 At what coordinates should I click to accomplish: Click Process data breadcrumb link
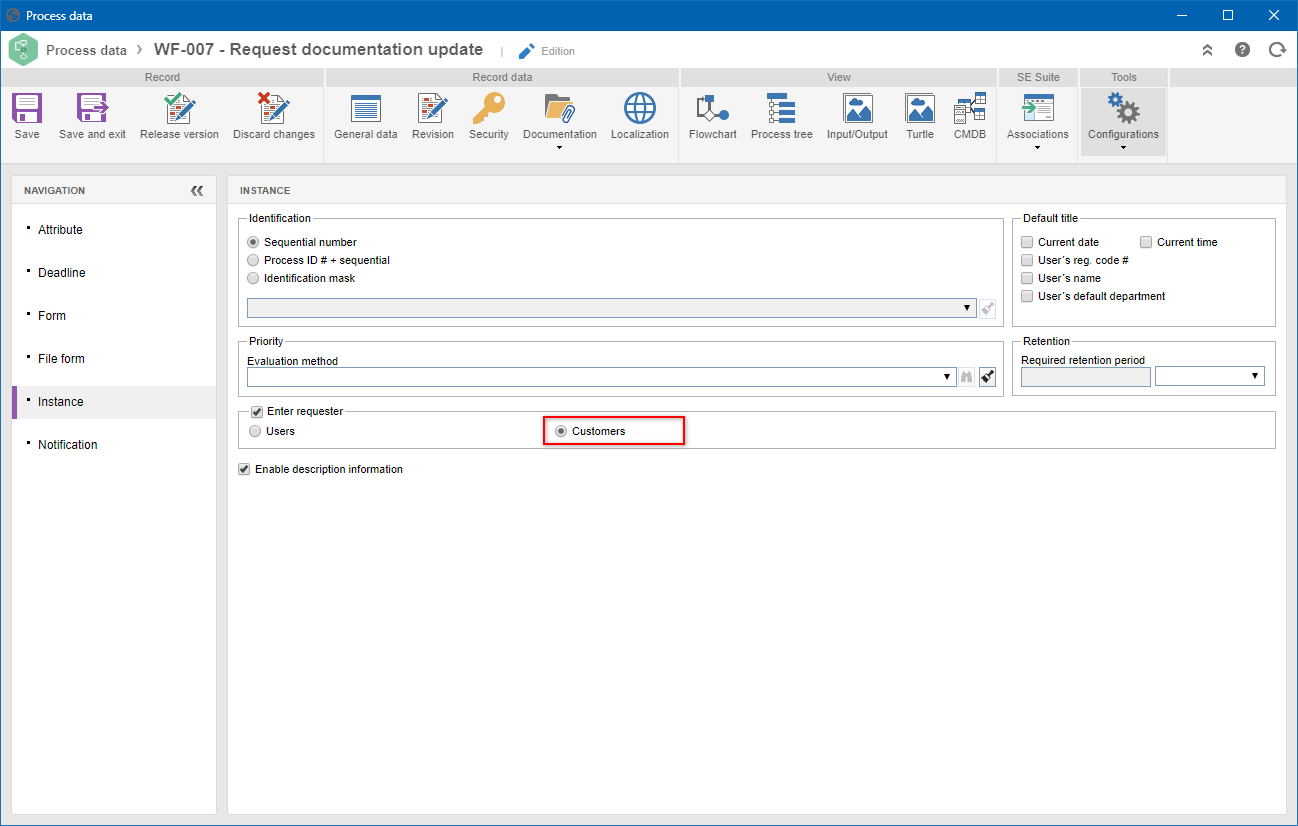tap(86, 50)
